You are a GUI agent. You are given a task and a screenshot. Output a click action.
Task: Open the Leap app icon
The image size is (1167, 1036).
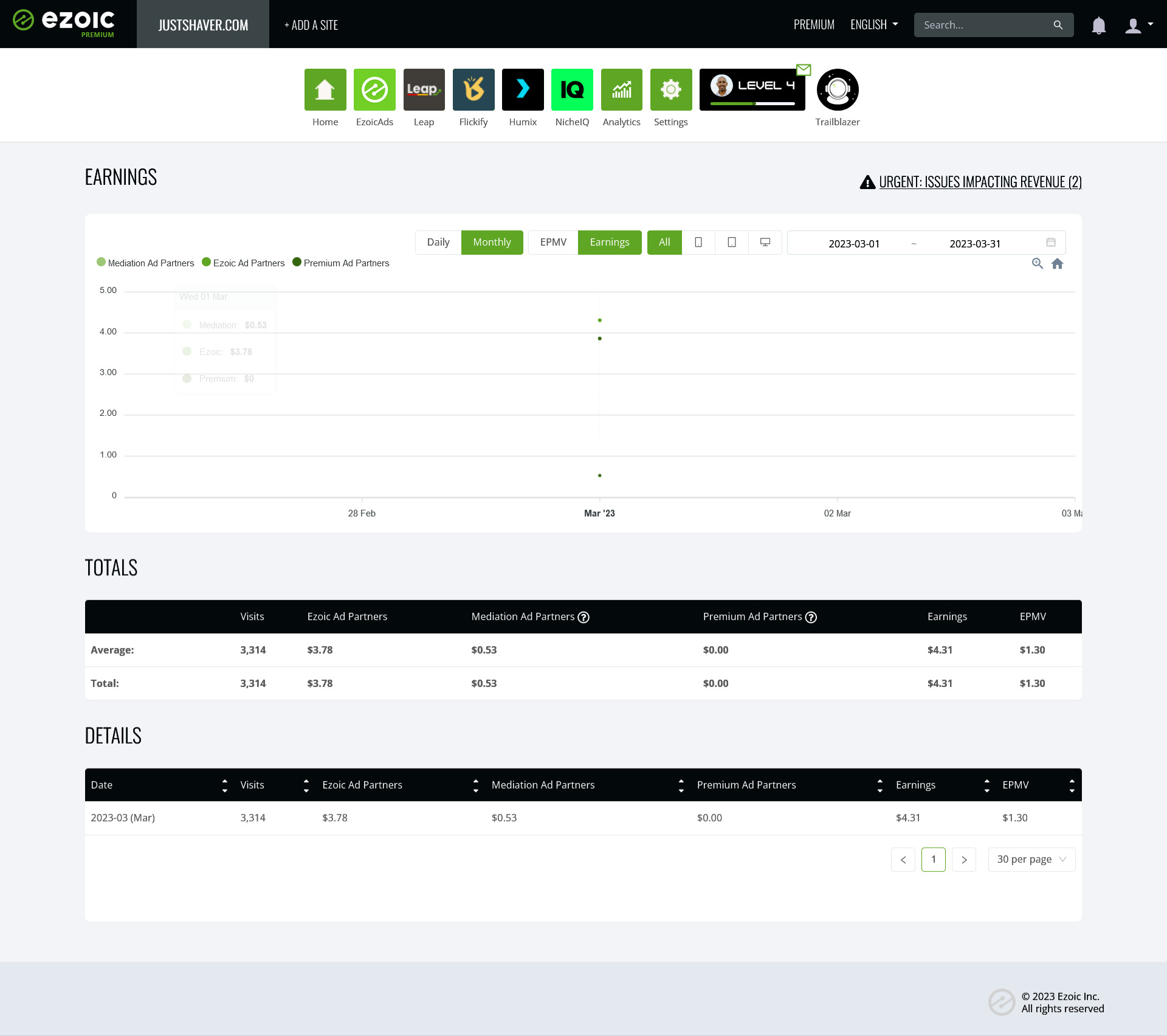coord(424,89)
